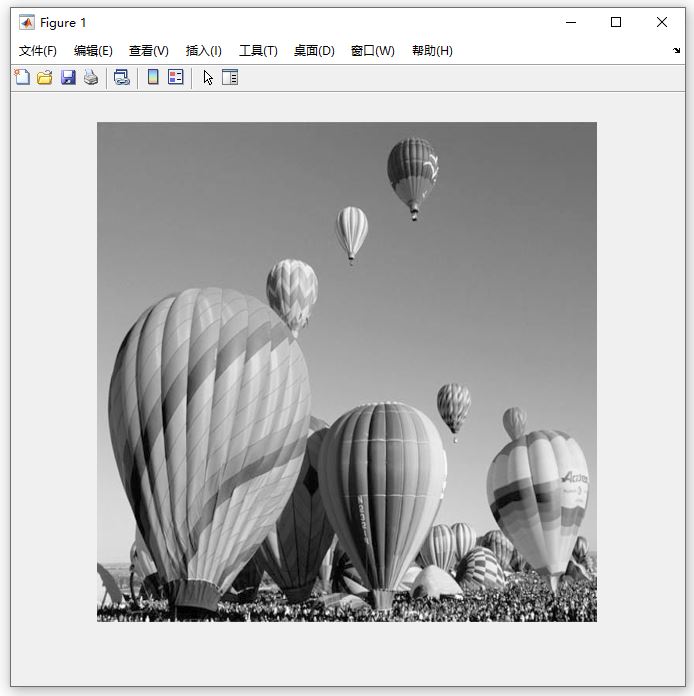Insert a legend using the toolbar icon

(x=176, y=77)
